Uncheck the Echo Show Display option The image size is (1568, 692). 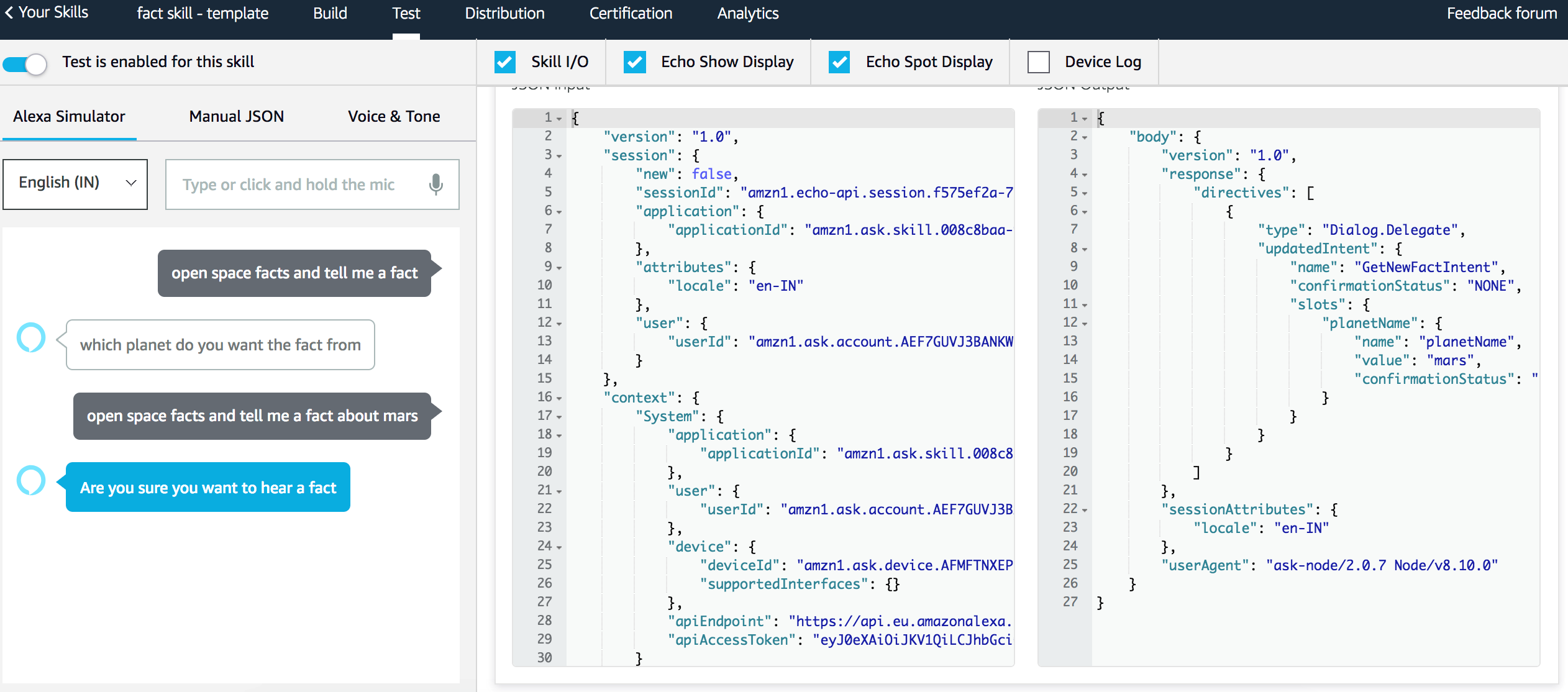click(x=634, y=61)
